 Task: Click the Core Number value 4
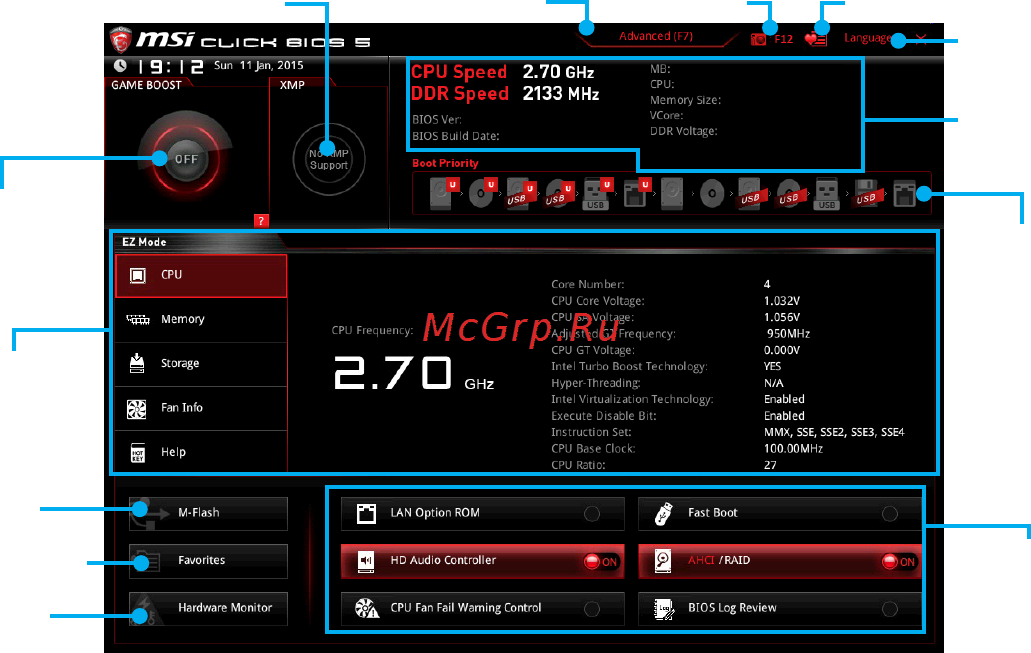click(x=767, y=284)
